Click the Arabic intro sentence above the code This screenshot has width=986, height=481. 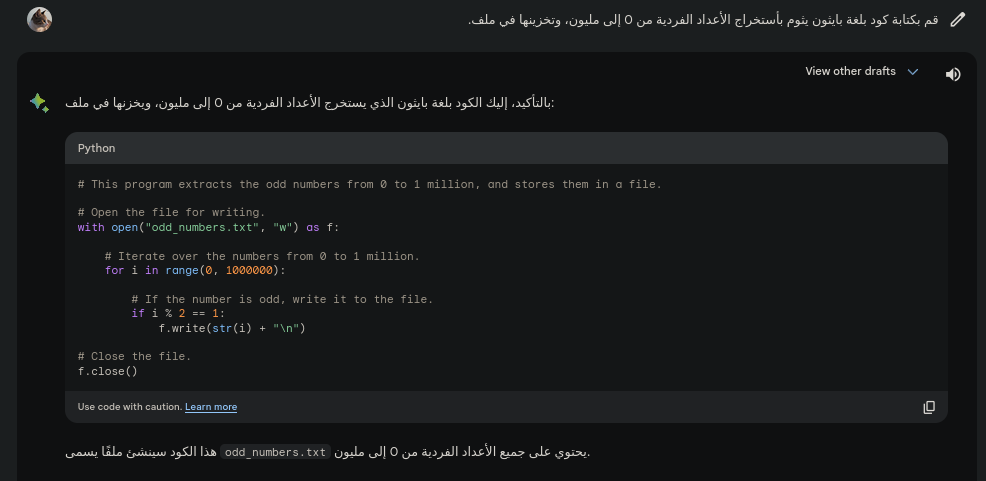point(310,103)
